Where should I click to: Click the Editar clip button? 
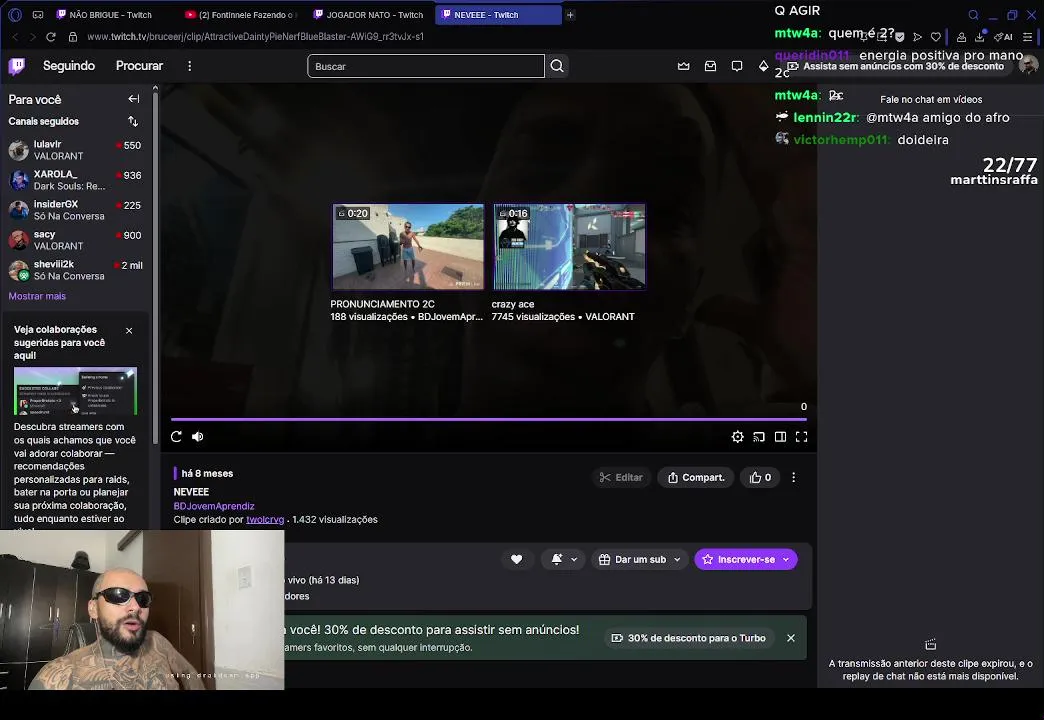click(621, 478)
